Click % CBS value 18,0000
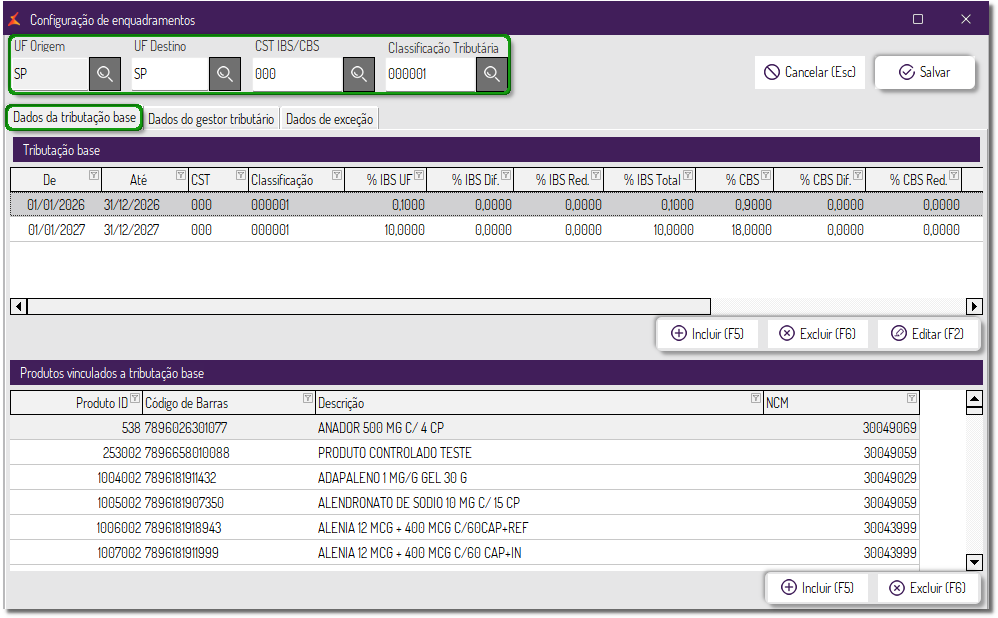The image size is (998, 618). pyautogui.click(x=751, y=230)
